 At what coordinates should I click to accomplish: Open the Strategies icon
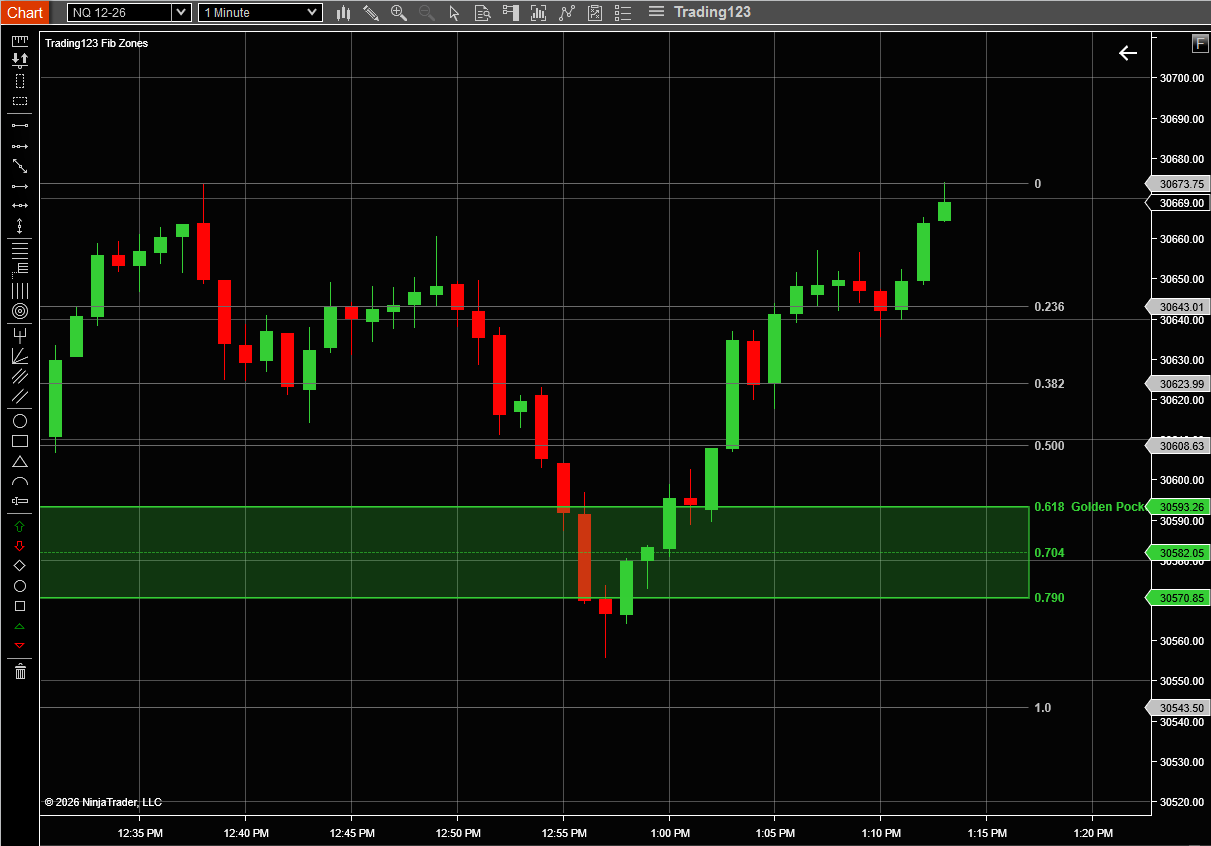coord(567,12)
